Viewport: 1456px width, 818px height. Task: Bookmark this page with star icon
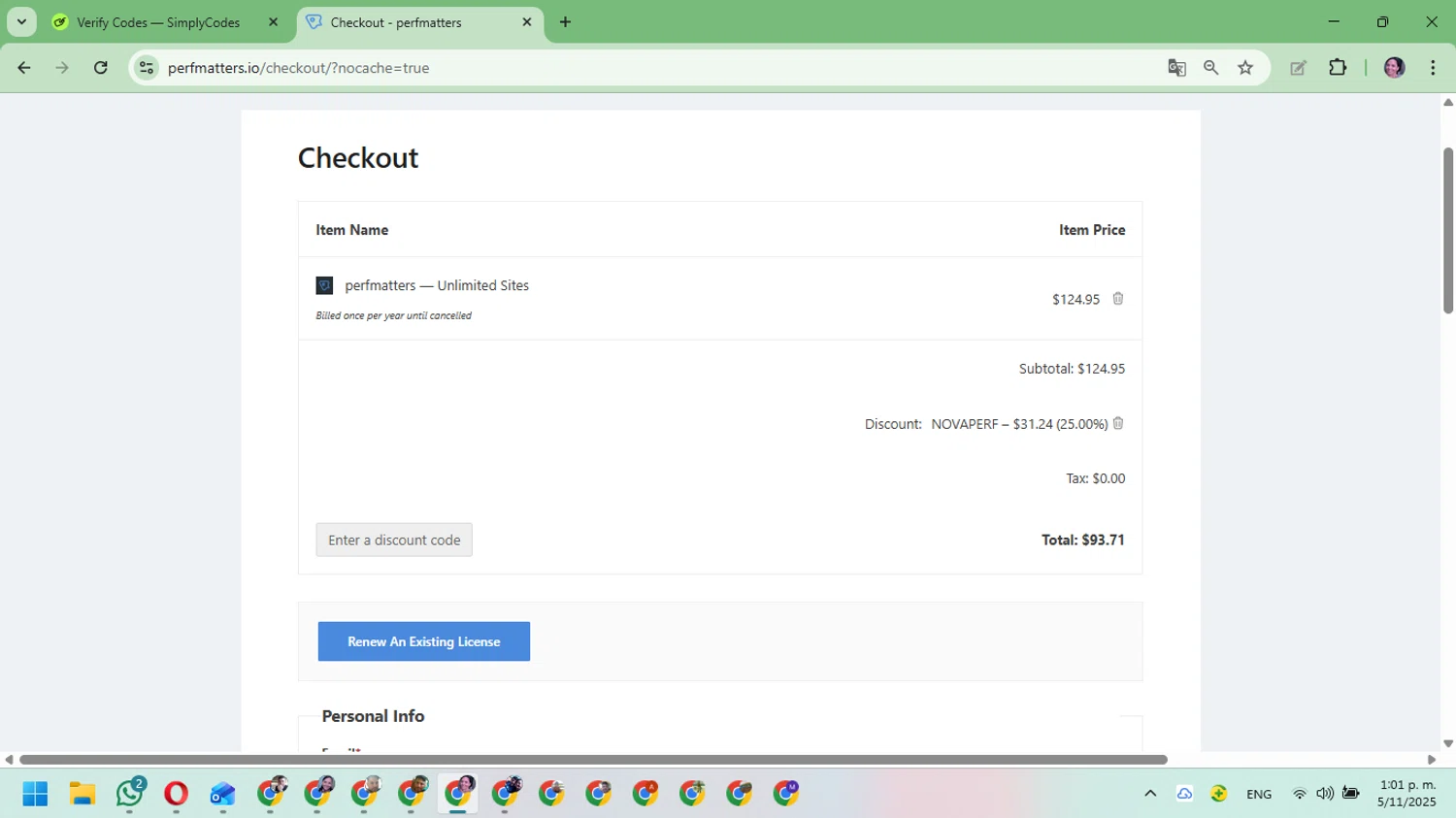(x=1245, y=68)
